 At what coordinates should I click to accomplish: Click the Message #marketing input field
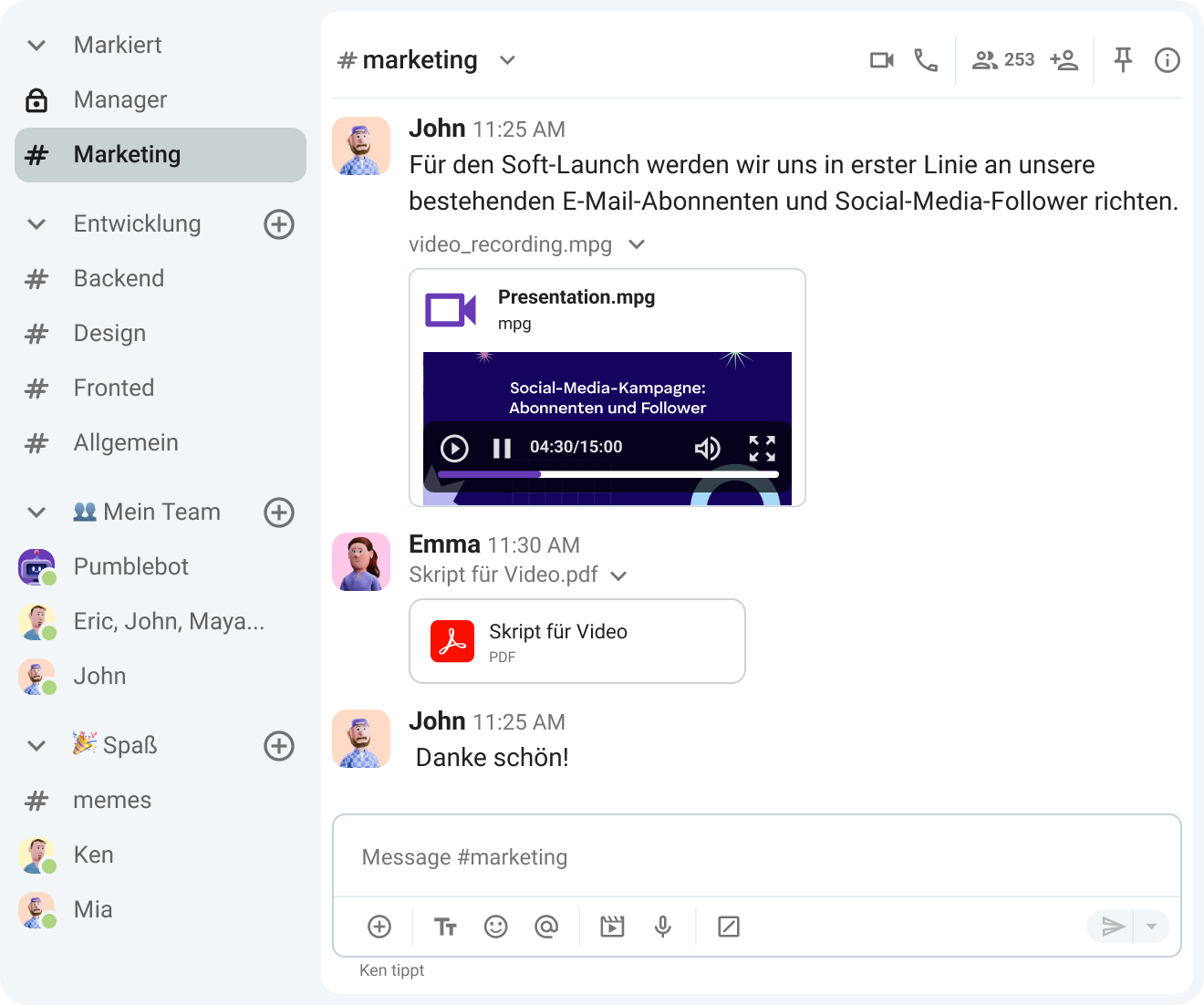(755, 857)
